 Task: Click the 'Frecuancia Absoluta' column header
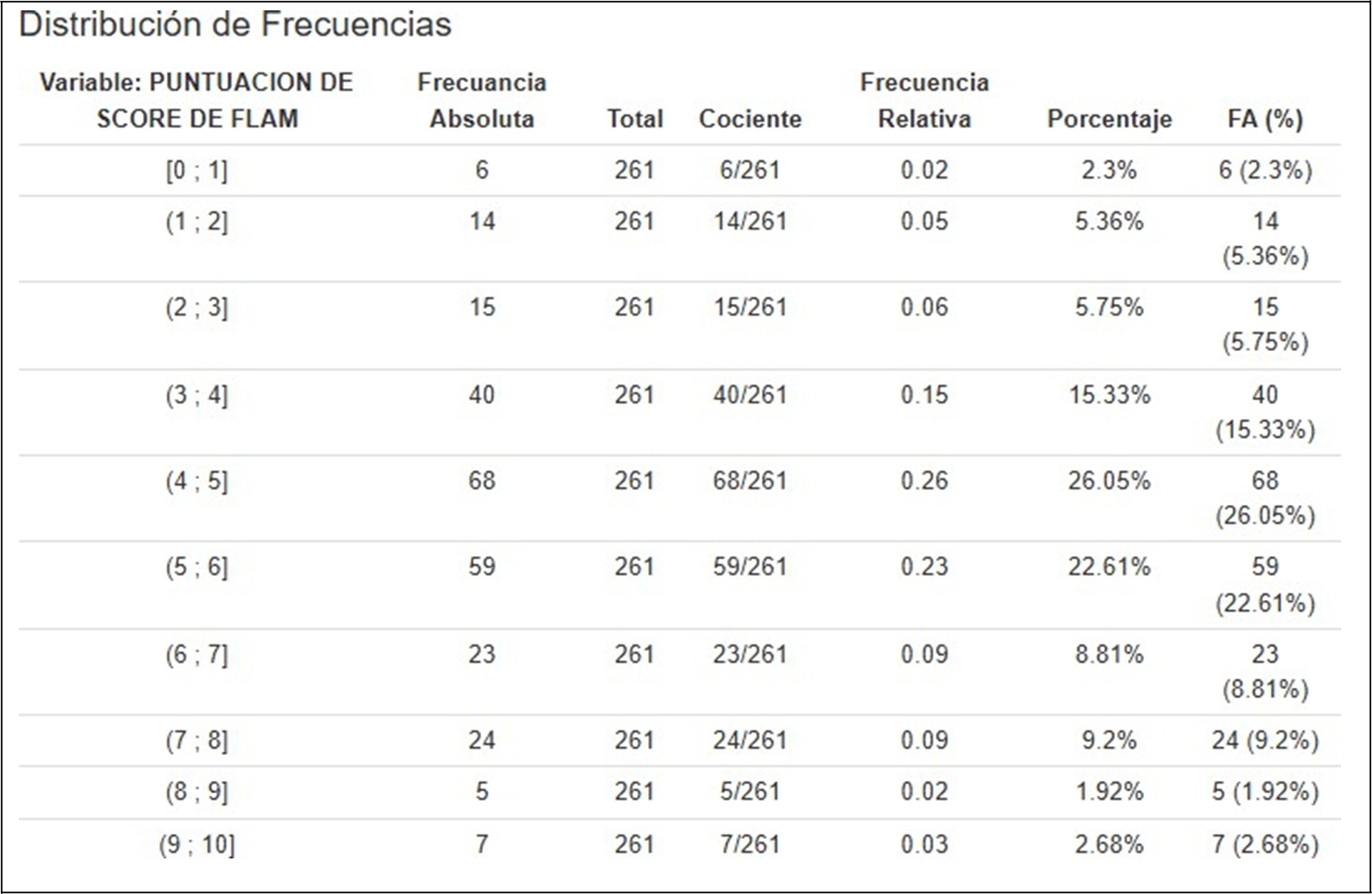482,100
